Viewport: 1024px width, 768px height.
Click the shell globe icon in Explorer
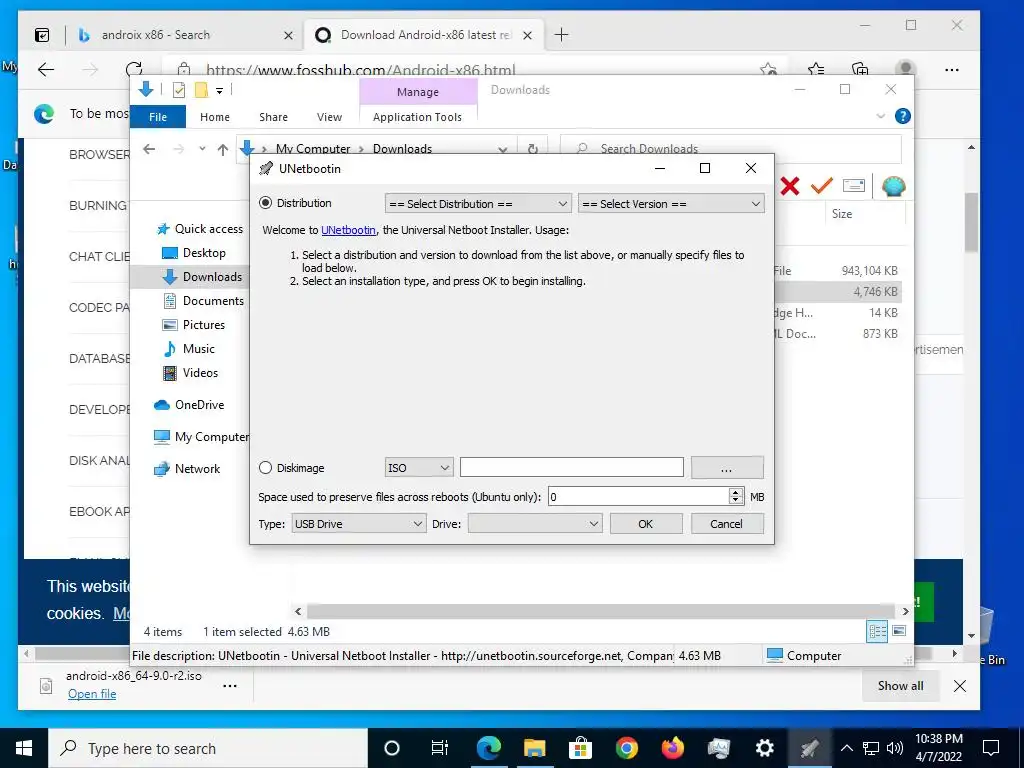point(893,186)
